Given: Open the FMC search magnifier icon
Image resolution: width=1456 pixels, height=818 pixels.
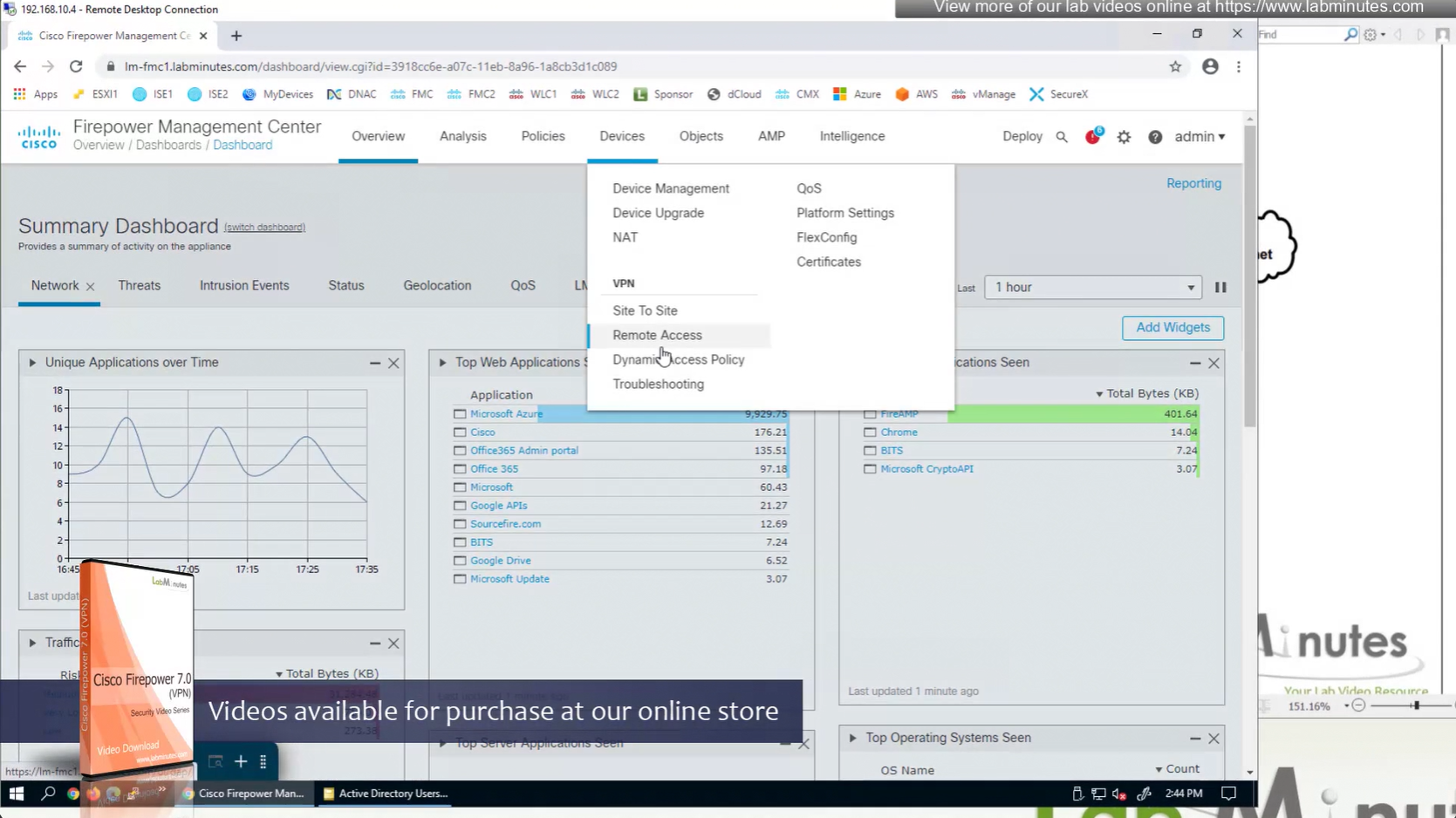Looking at the screenshot, I should pyautogui.click(x=1061, y=137).
